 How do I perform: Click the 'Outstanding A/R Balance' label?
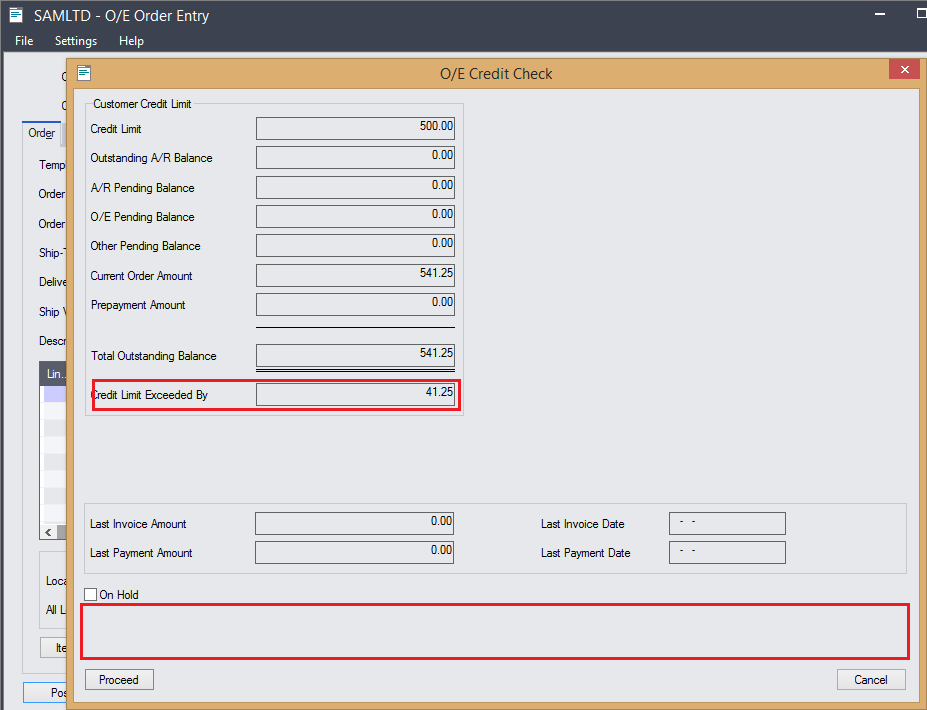coord(151,158)
